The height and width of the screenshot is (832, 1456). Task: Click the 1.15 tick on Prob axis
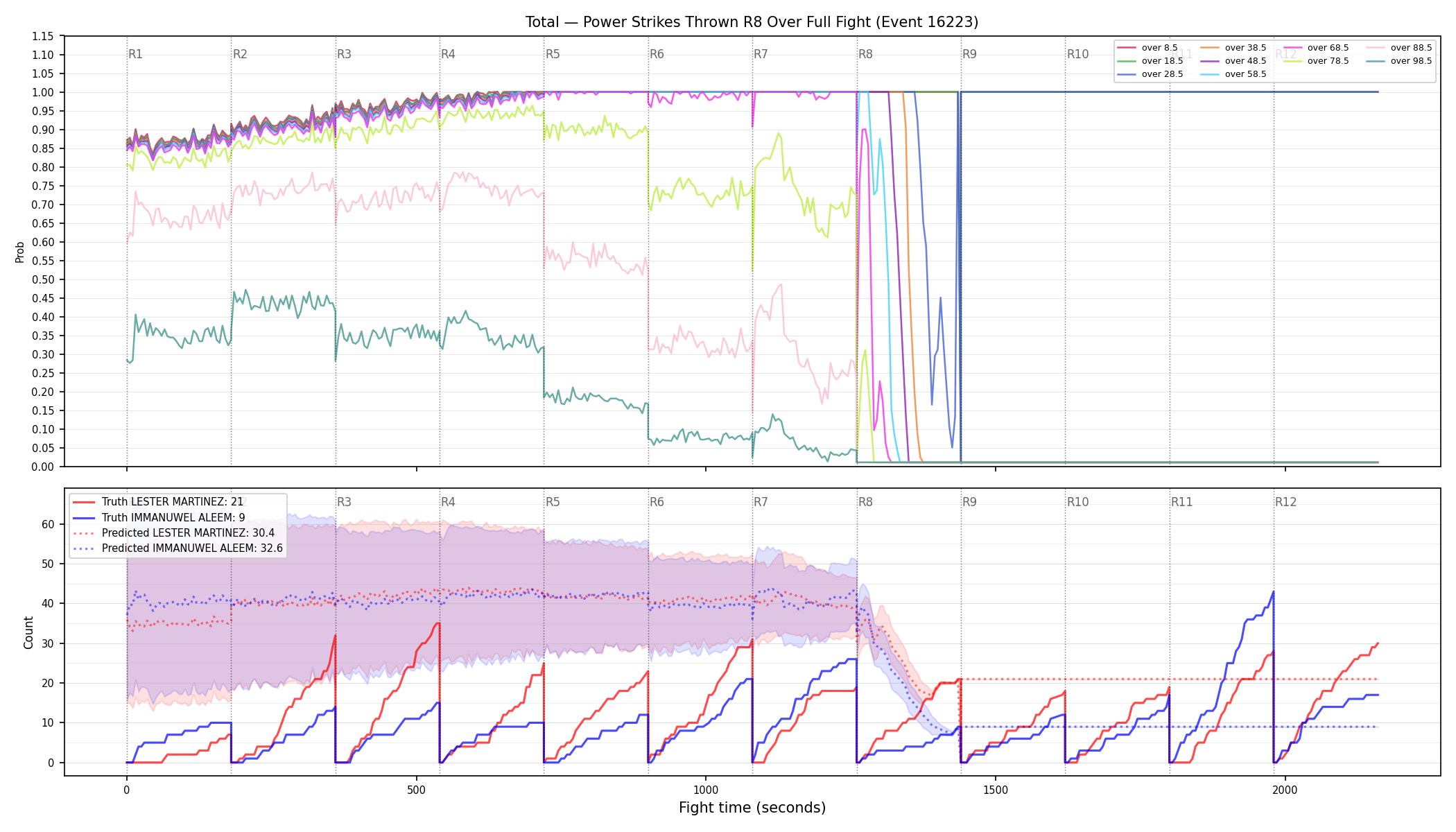[43, 36]
